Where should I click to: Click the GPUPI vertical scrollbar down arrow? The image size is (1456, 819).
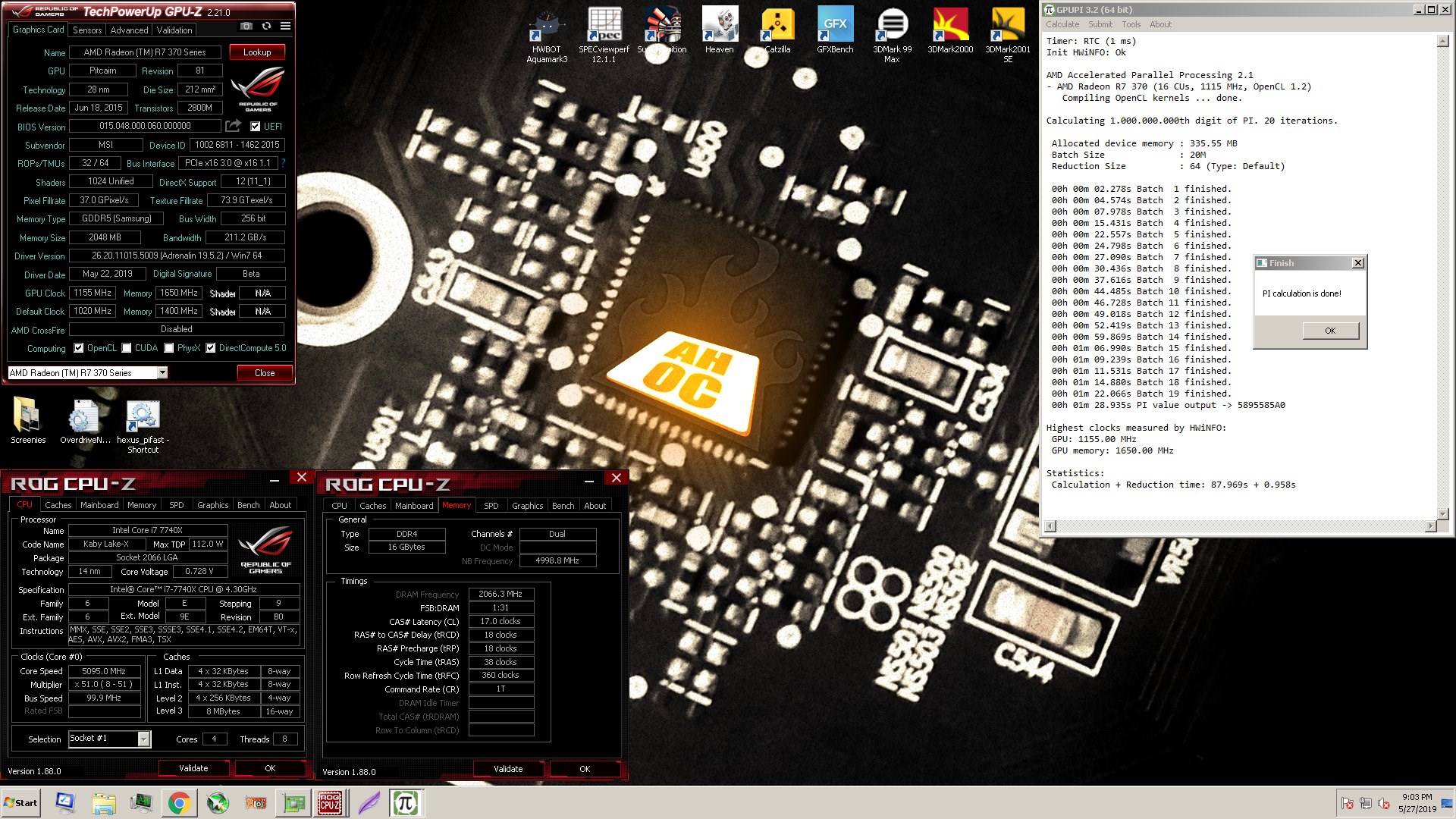pos(1443,513)
